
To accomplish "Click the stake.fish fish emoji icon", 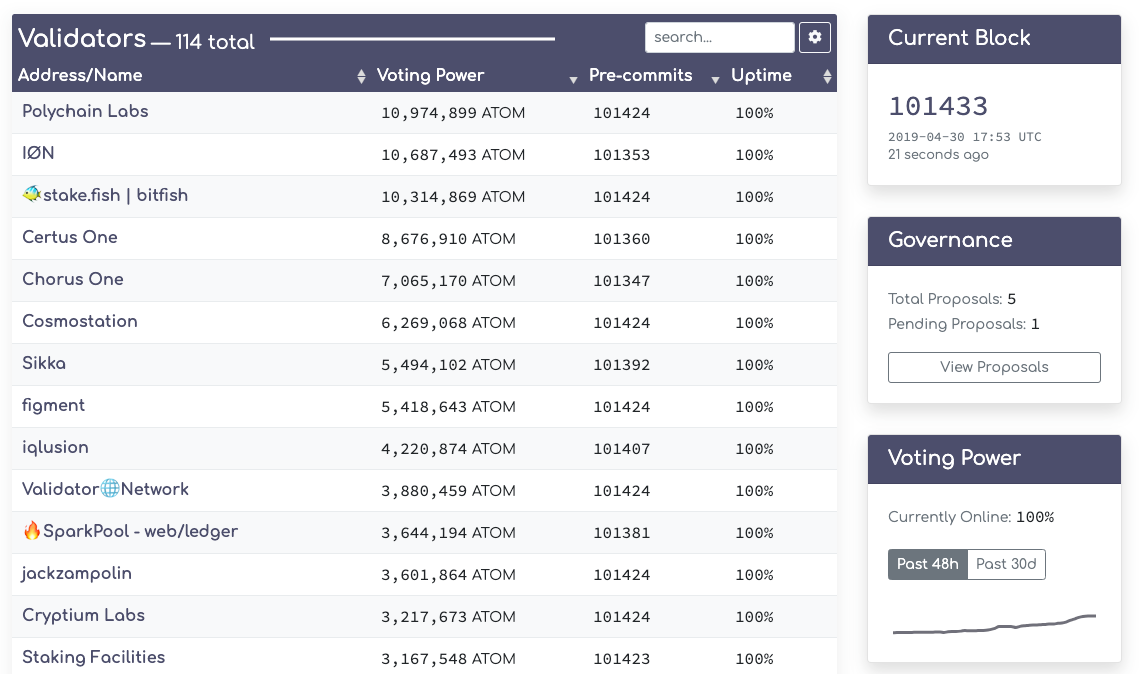I will (31, 194).
